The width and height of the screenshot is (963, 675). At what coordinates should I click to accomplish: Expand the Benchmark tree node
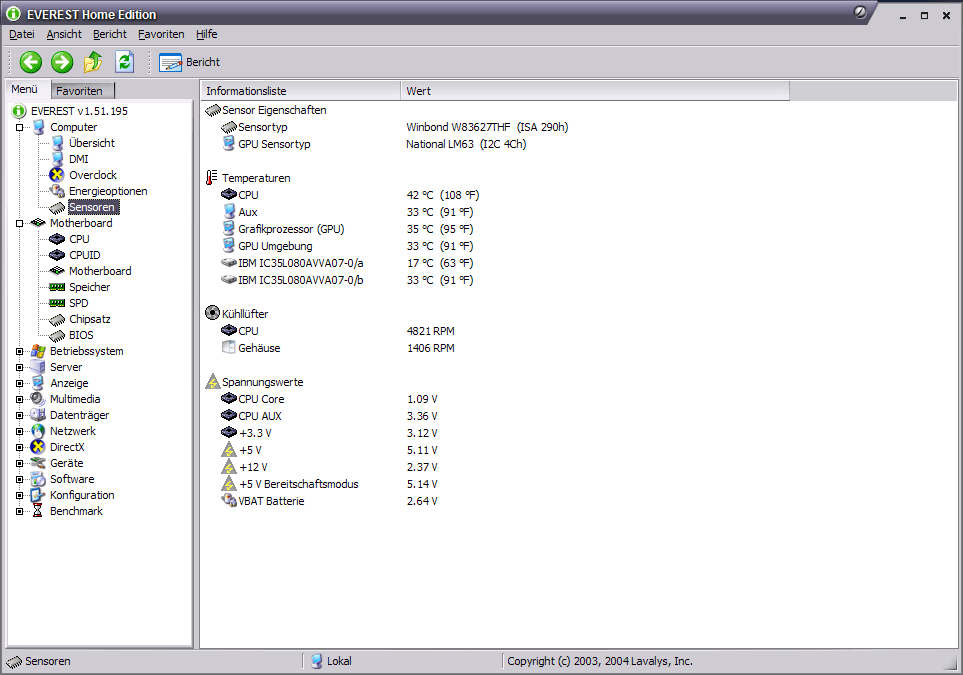point(19,511)
